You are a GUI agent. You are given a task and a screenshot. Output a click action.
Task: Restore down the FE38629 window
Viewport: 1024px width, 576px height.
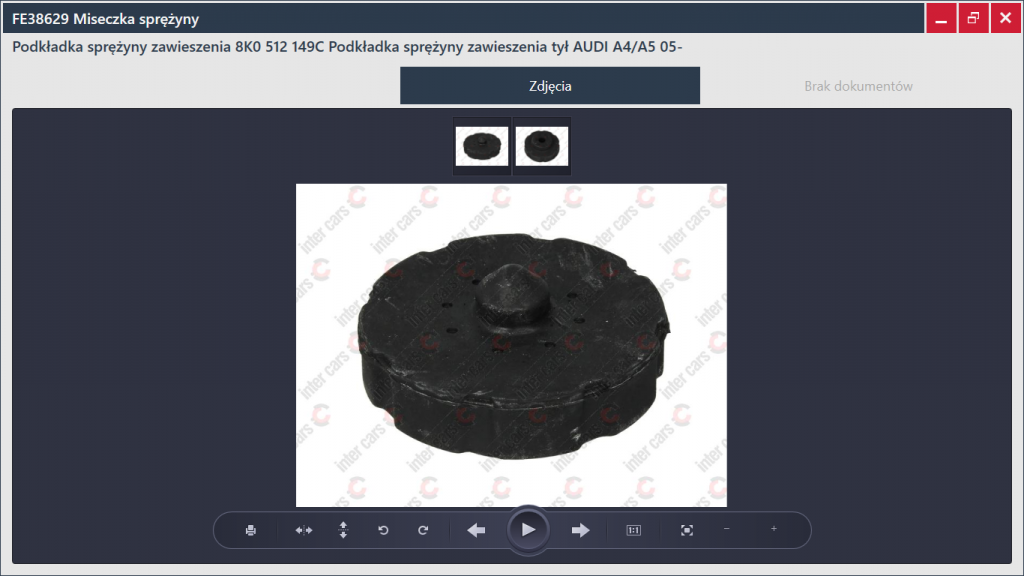(973, 18)
